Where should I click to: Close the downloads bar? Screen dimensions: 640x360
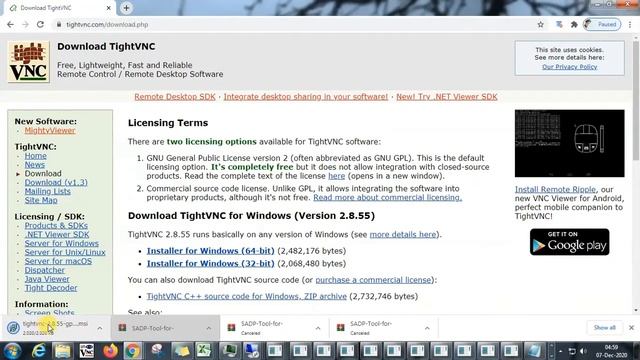point(631,328)
